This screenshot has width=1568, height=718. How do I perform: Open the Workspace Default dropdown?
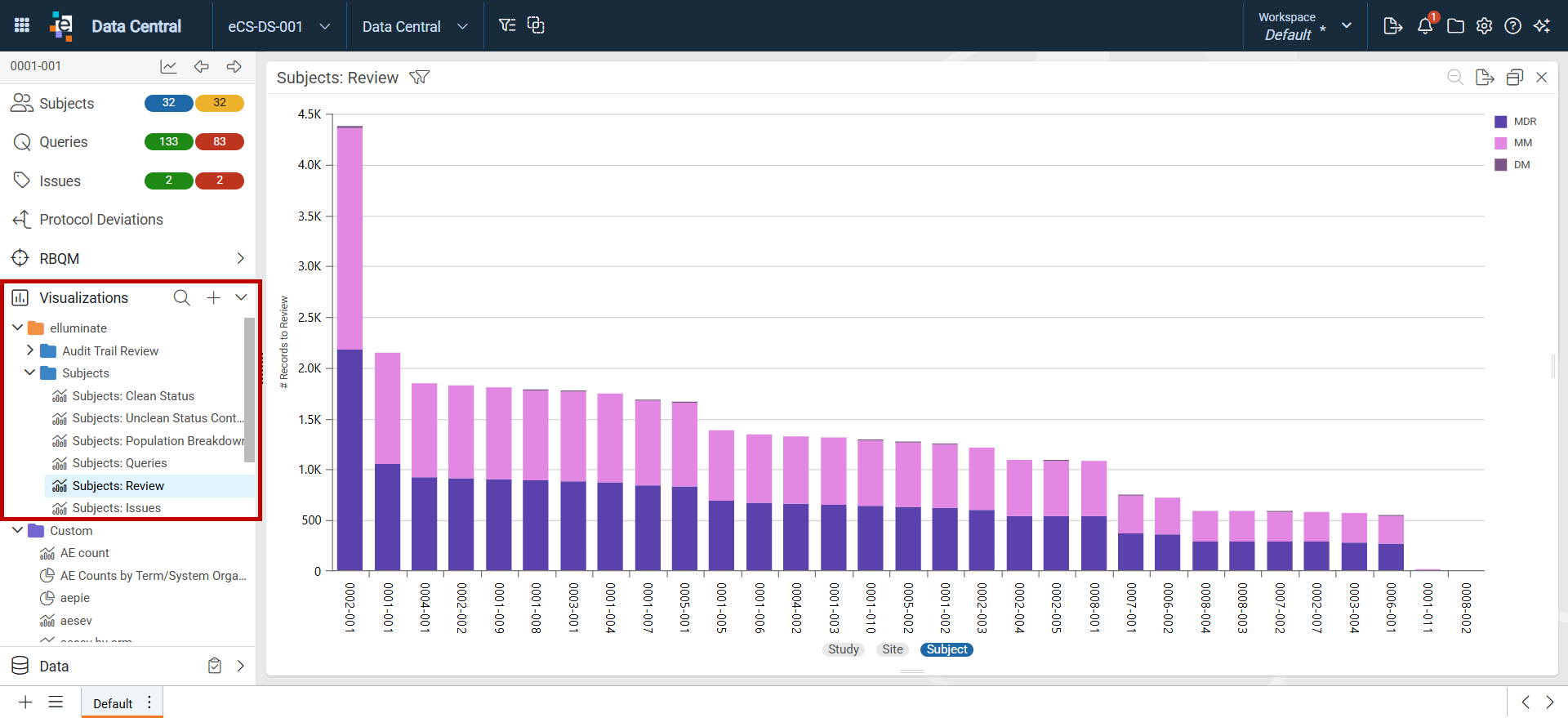(1305, 26)
